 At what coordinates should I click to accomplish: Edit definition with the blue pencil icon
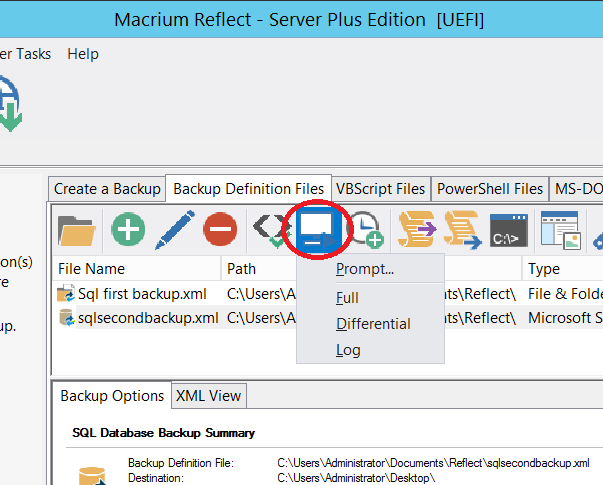click(175, 230)
